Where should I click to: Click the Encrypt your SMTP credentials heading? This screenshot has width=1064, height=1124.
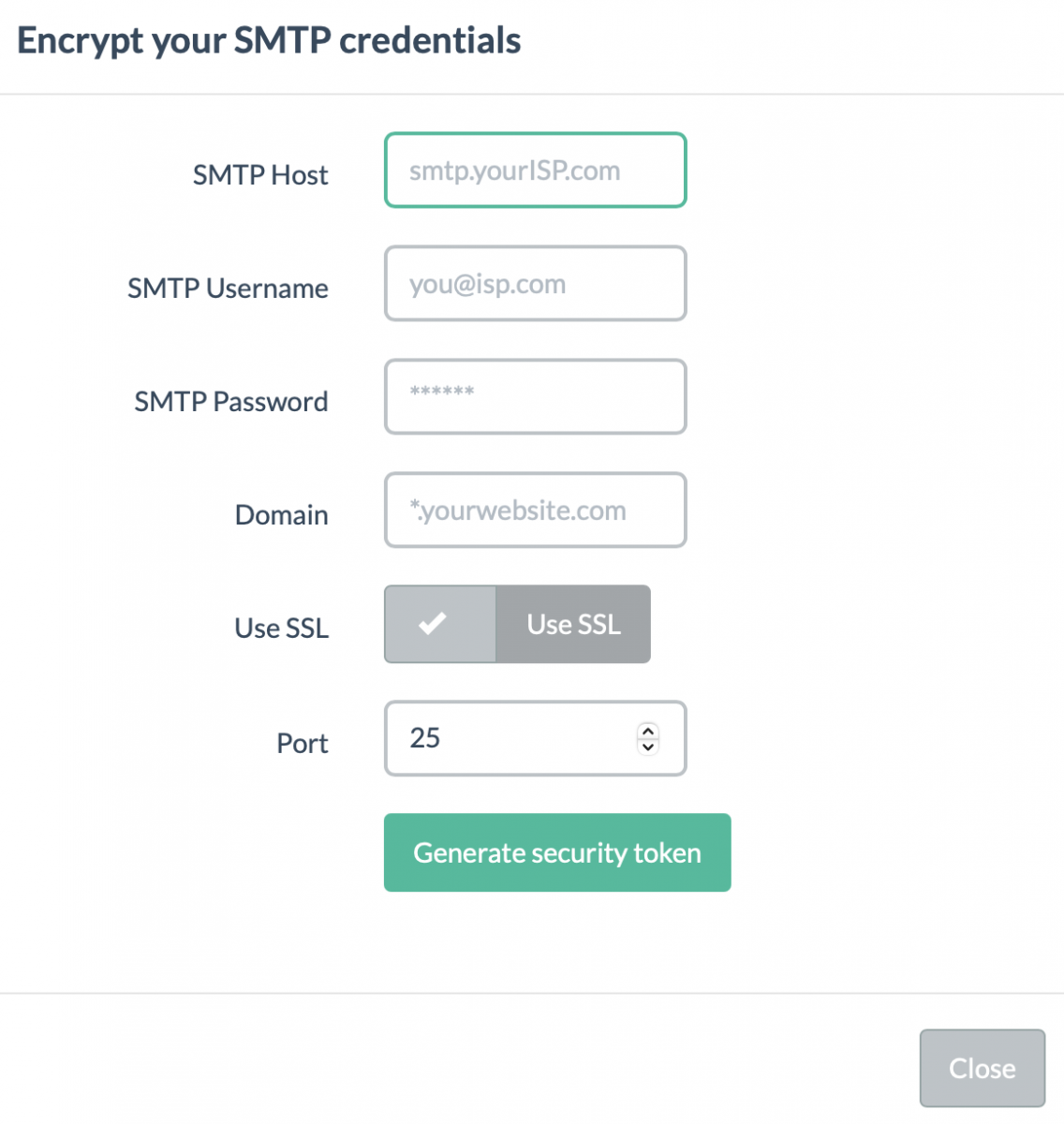coord(269,41)
